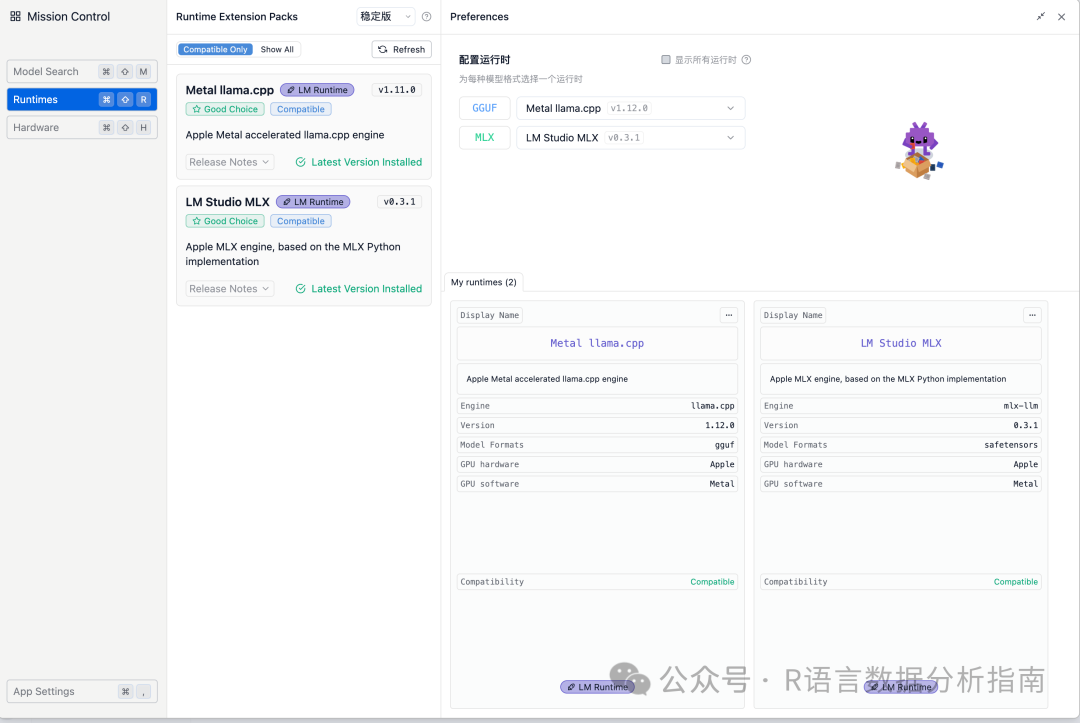Image resolution: width=1080 pixels, height=723 pixels.
Task: Expand Release Notes for Metal llama.cpp
Action: pos(229,163)
